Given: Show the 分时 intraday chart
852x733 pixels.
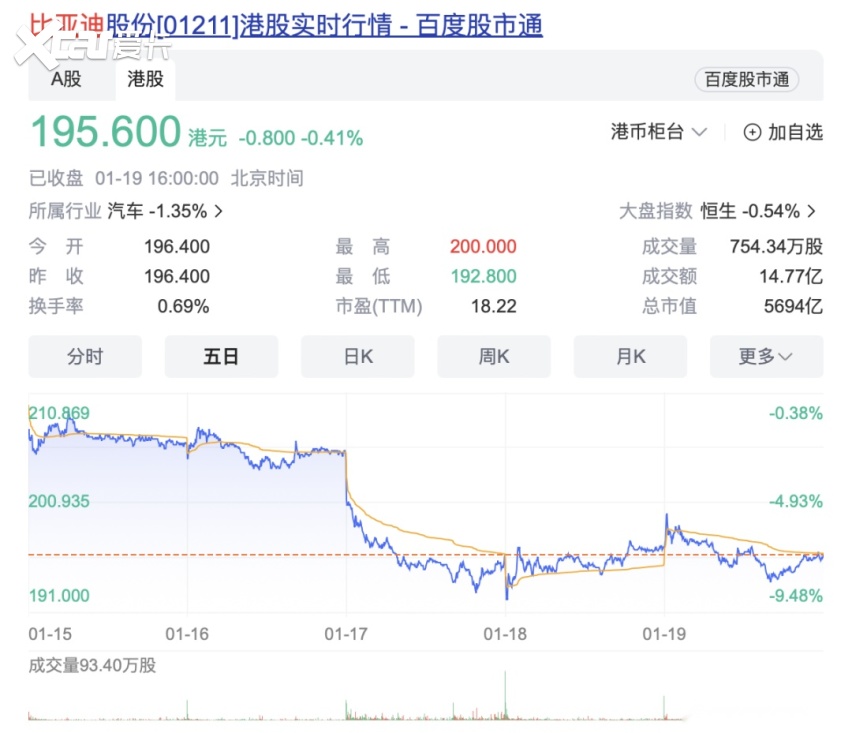Looking at the screenshot, I should click(85, 357).
